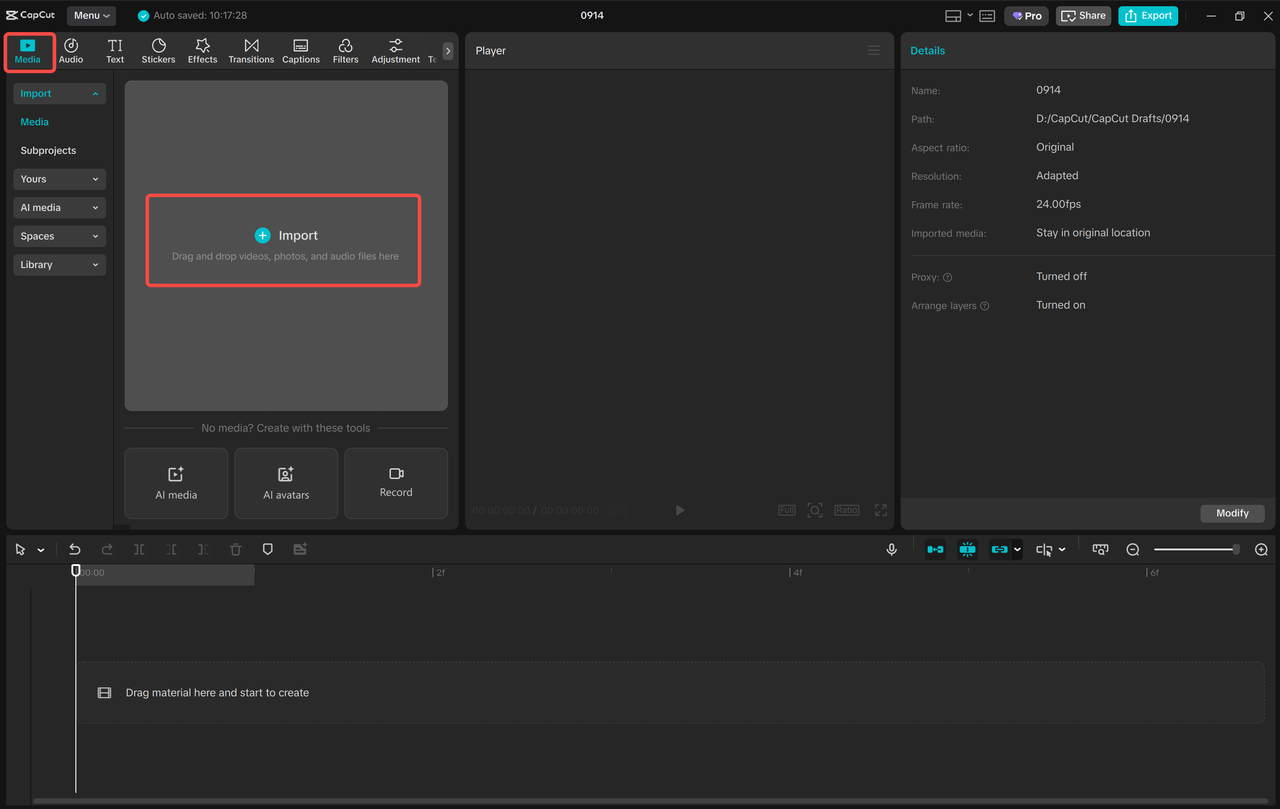
Task: Toggle auto snapping in timeline toolbar
Action: (x=967, y=550)
